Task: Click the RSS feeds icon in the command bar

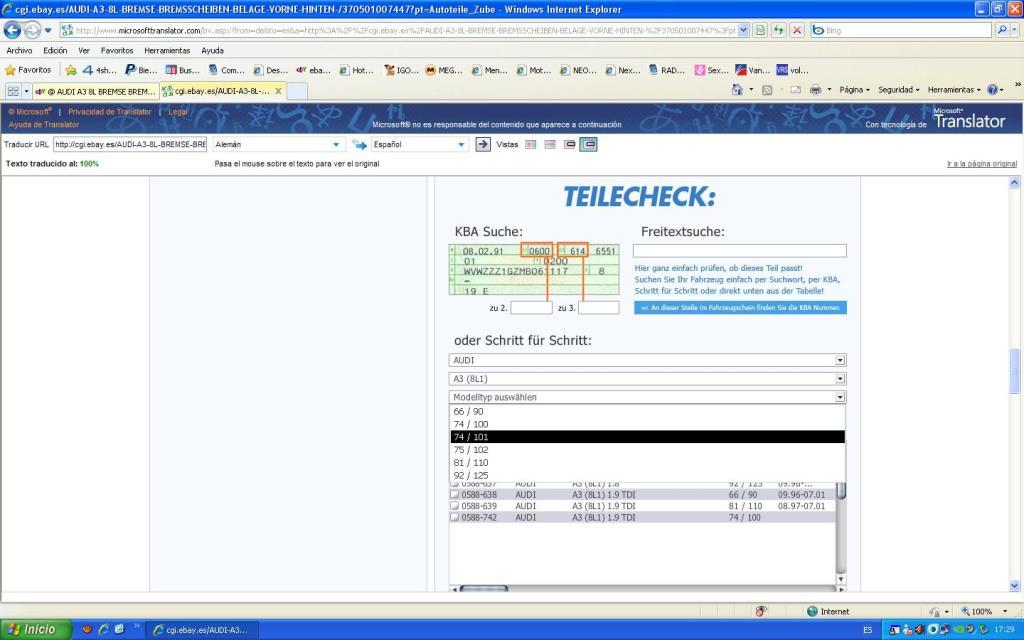Action: click(x=767, y=89)
